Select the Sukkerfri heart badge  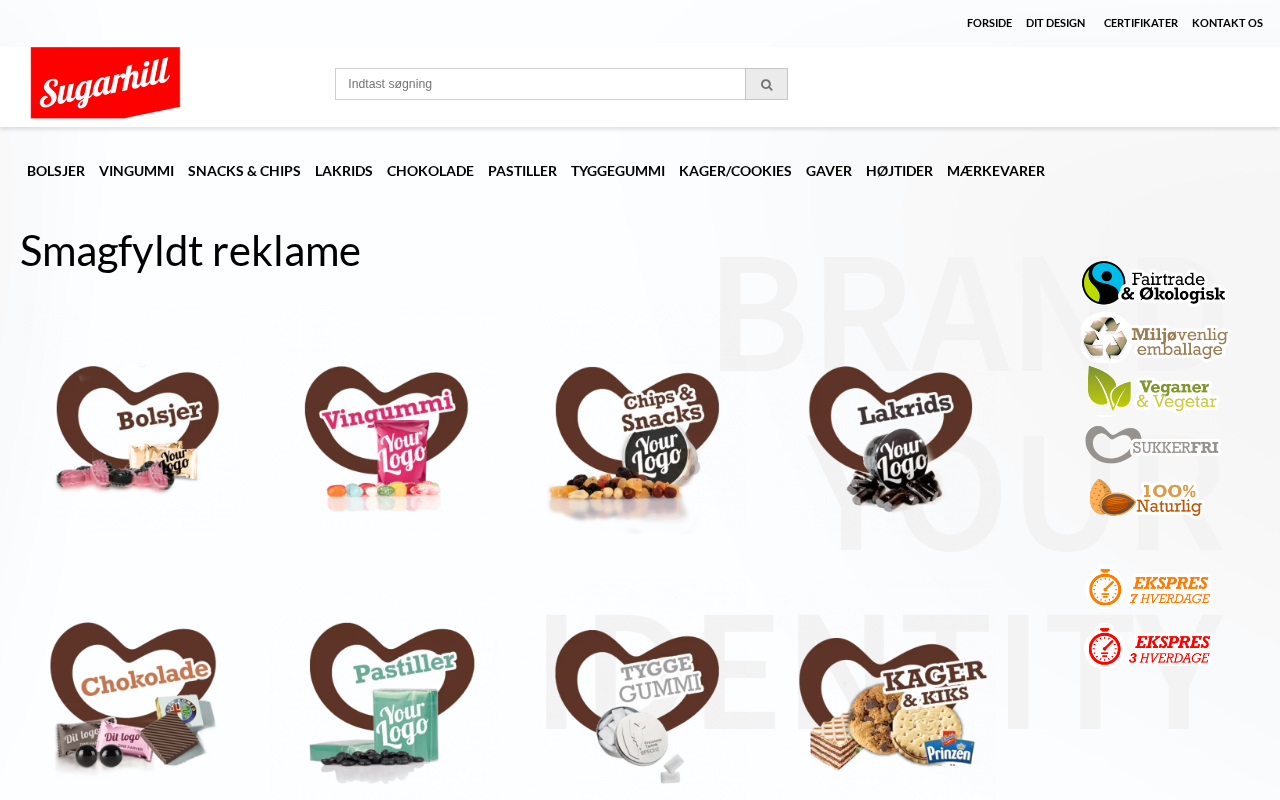click(1152, 444)
